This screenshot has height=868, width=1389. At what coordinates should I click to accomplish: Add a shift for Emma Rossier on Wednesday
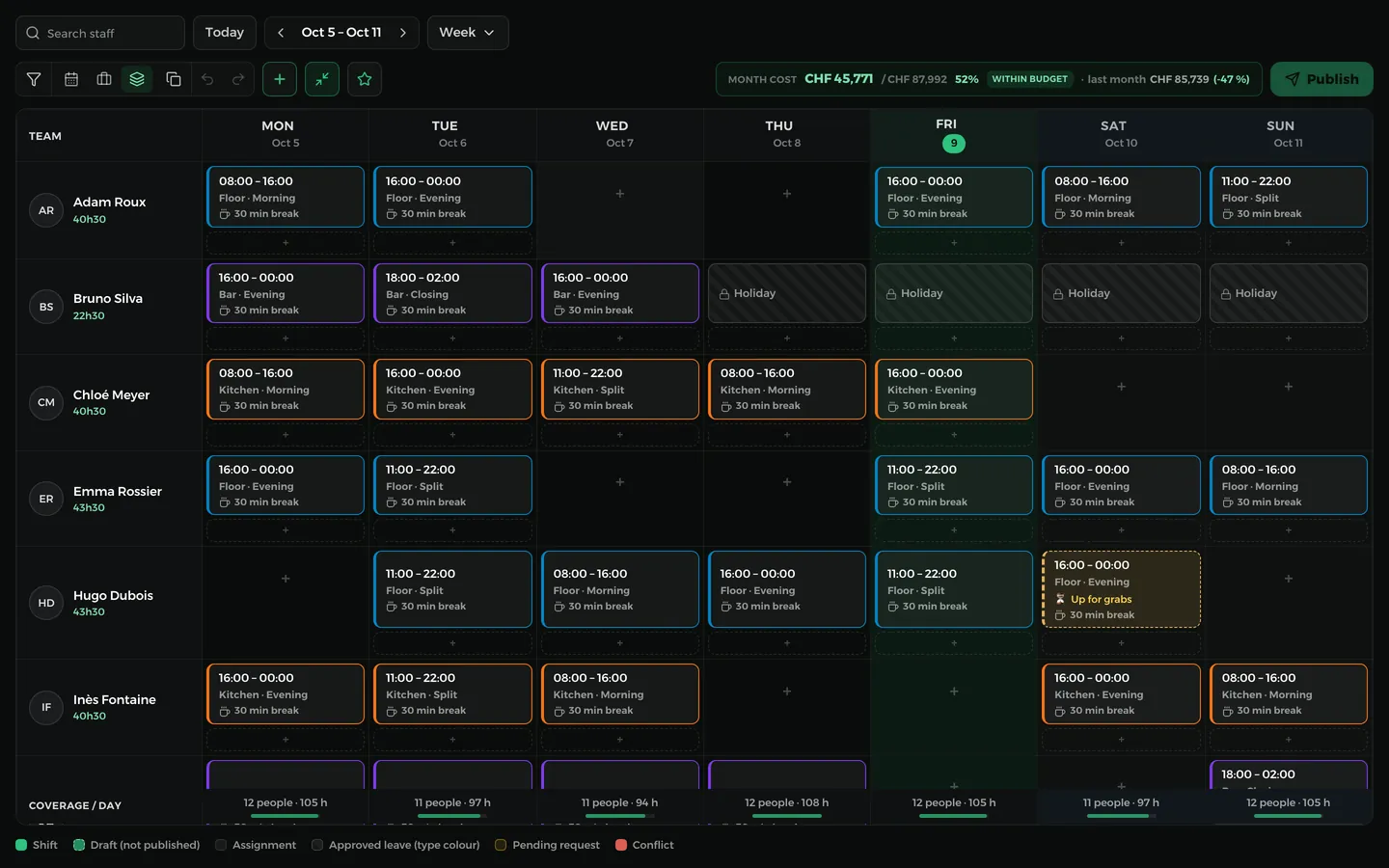tap(620, 482)
